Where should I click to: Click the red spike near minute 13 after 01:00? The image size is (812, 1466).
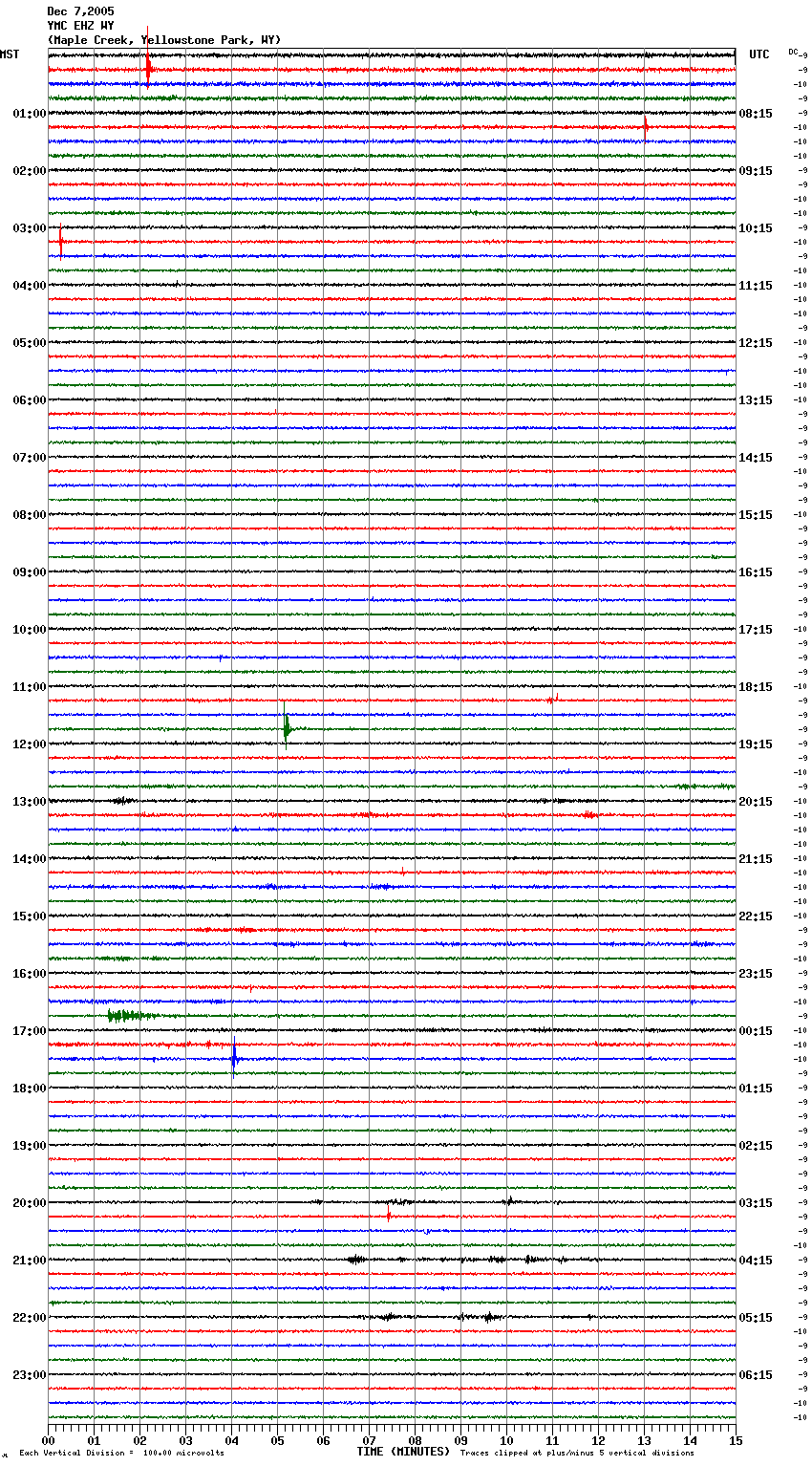[646, 126]
